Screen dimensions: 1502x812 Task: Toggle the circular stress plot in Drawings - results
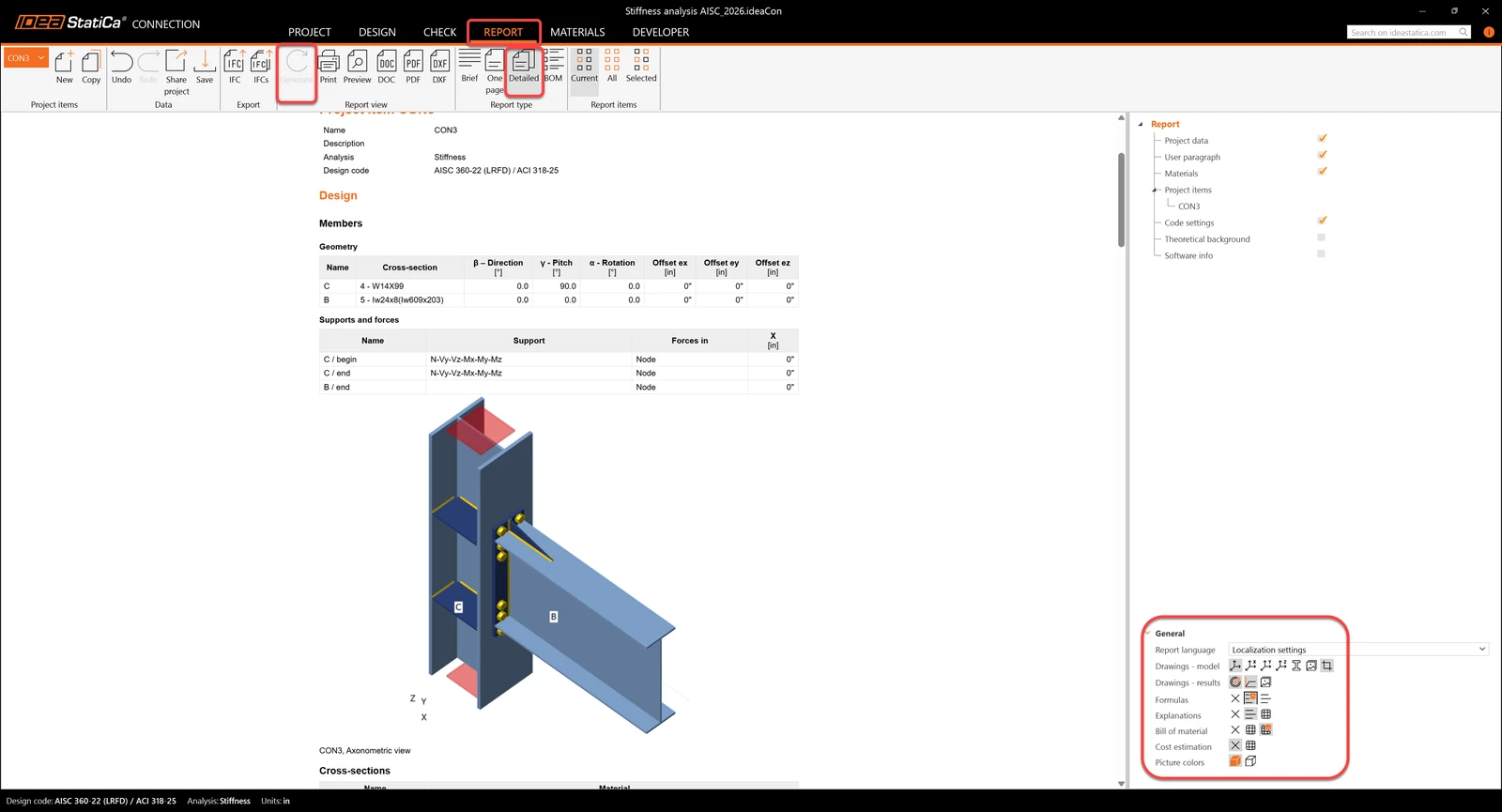[1235, 682]
